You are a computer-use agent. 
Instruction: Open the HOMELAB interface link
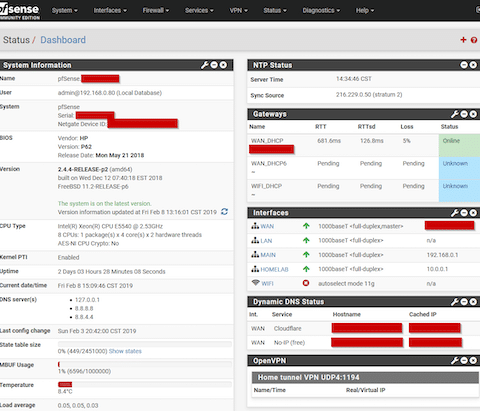[274, 269]
